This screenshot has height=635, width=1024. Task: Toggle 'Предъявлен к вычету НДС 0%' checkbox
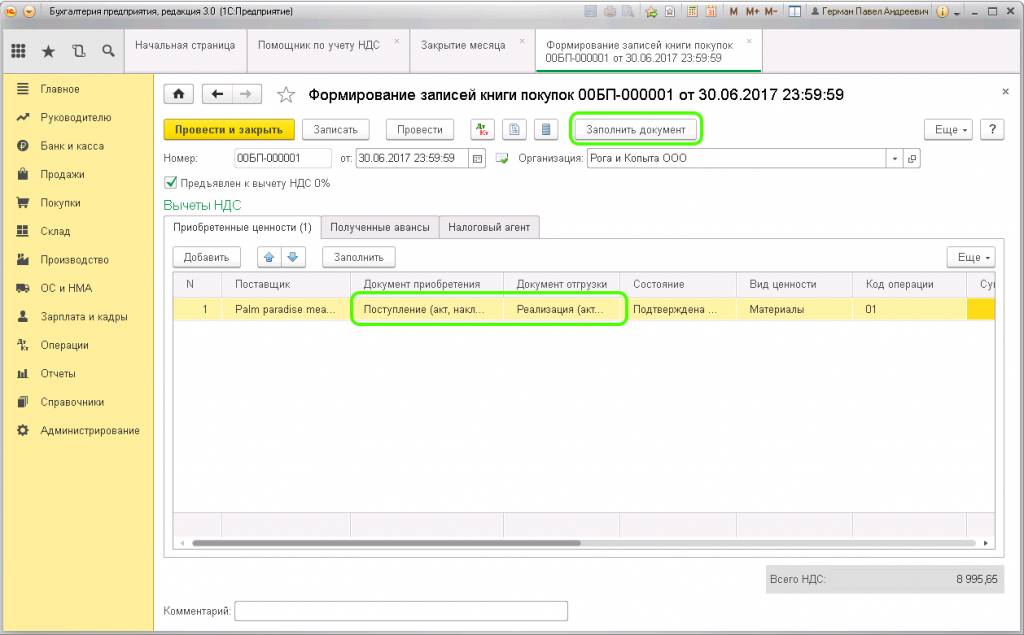coord(170,182)
